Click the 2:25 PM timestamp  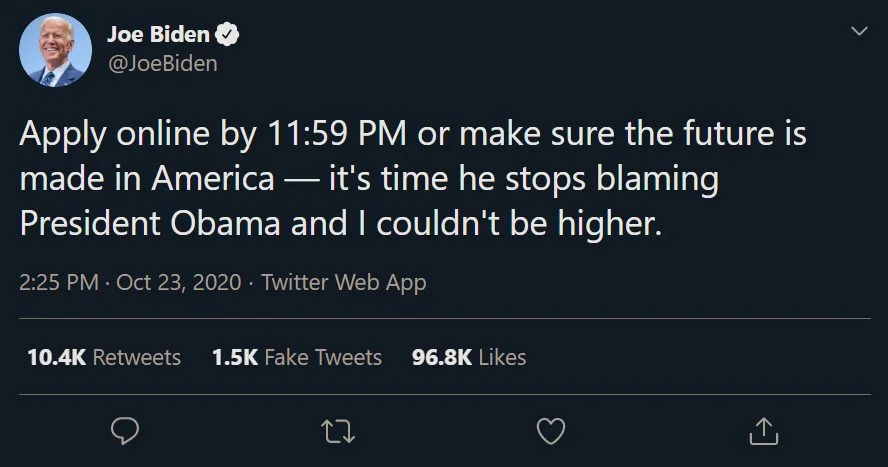pos(58,283)
